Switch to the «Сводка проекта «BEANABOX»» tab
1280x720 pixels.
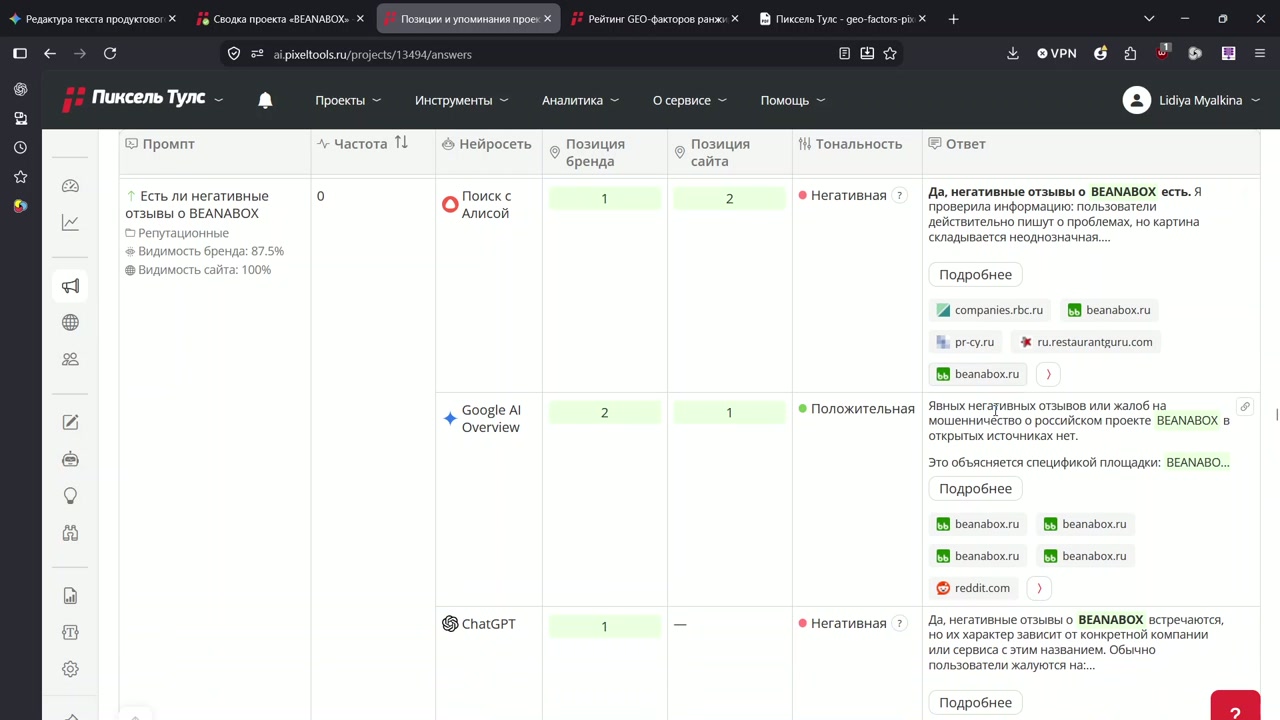tap(281, 19)
